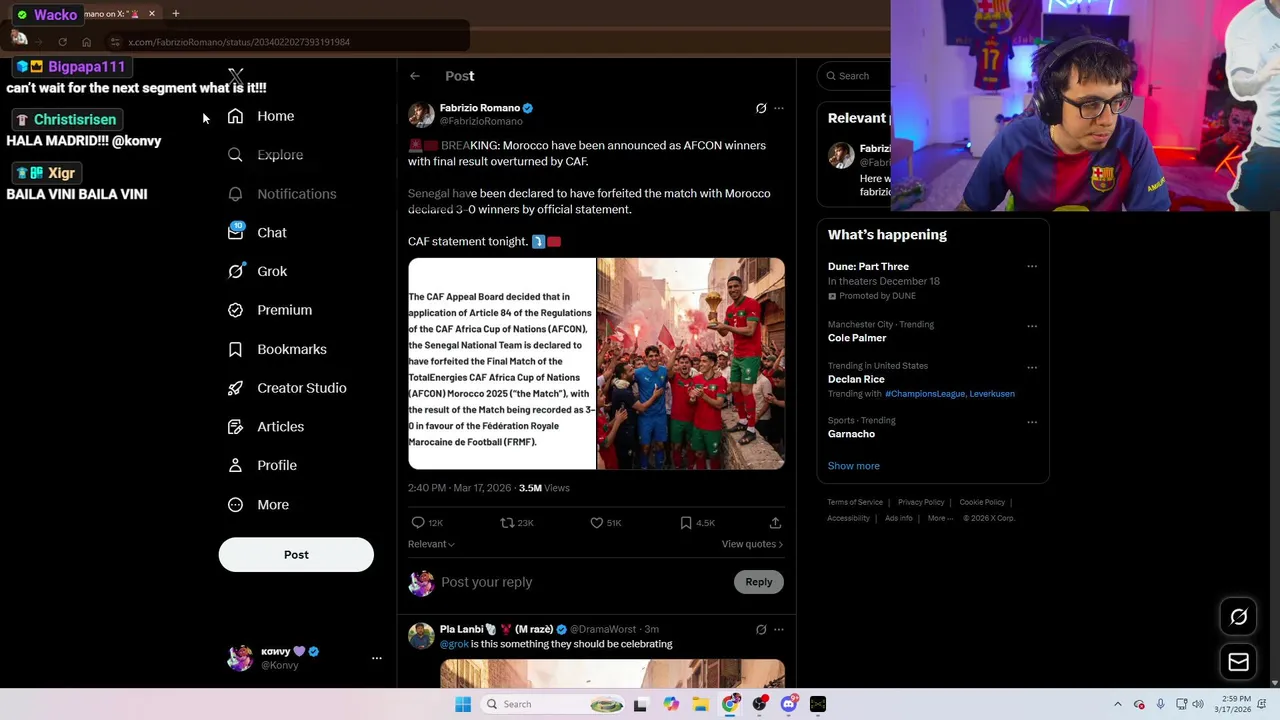Open the Garnacho trending topic
Screen dimensions: 1280x720
click(x=851, y=434)
